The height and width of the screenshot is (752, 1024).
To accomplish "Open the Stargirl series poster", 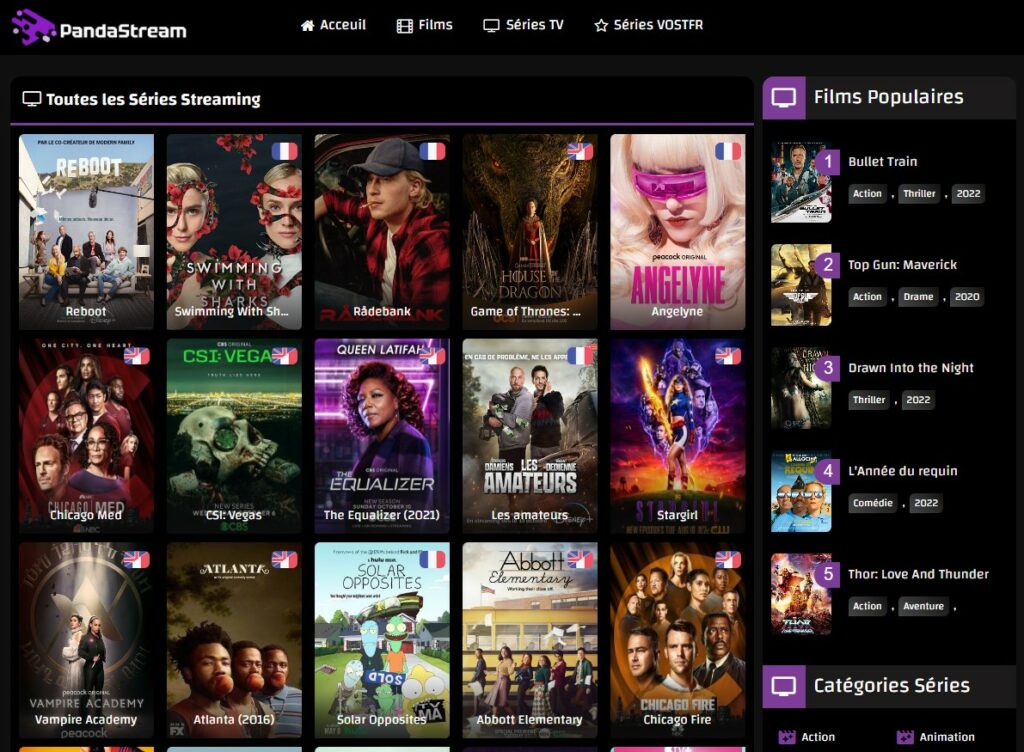I will tap(678, 436).
